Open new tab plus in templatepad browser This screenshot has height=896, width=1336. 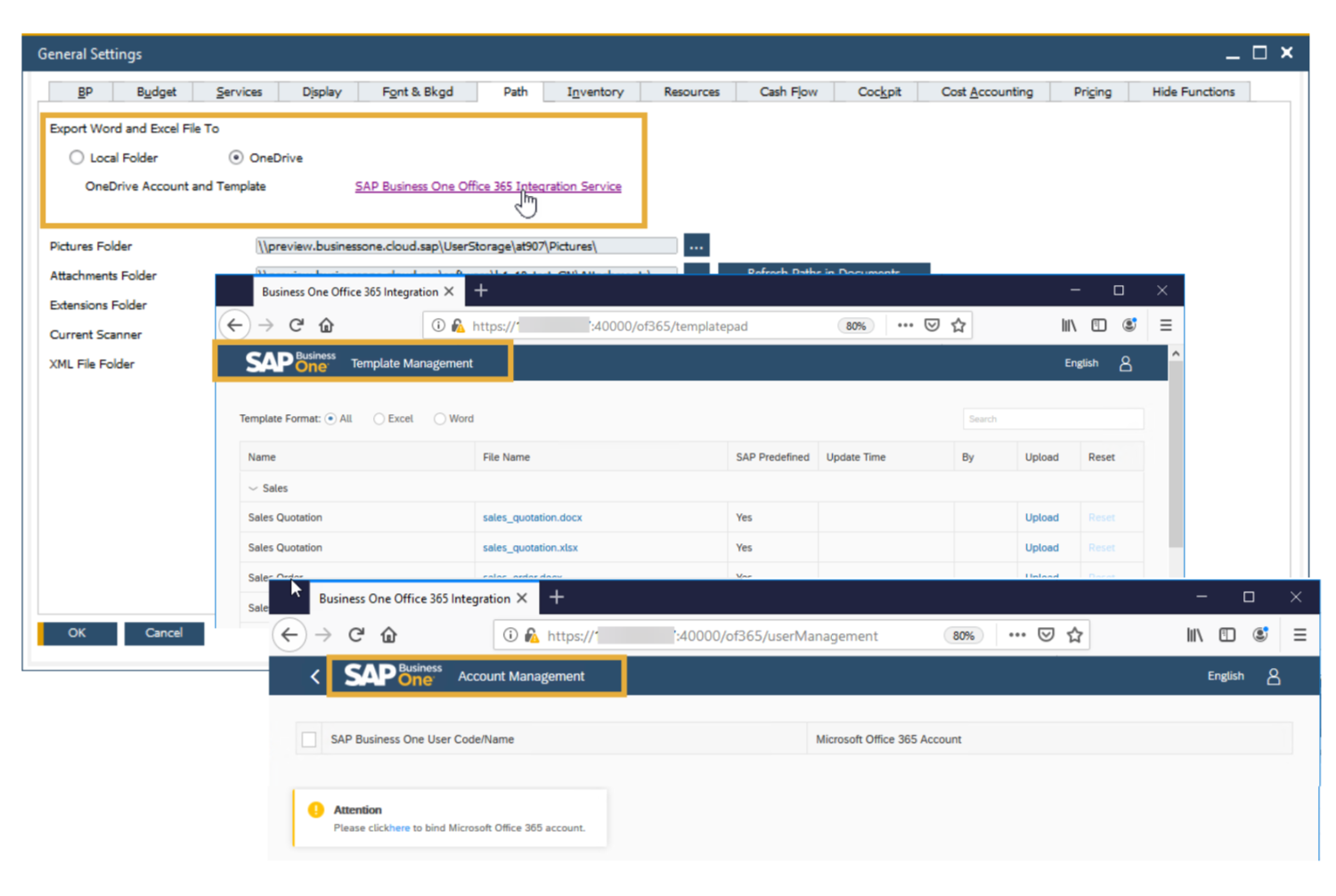pyautogui.click(x=481, y=290)
